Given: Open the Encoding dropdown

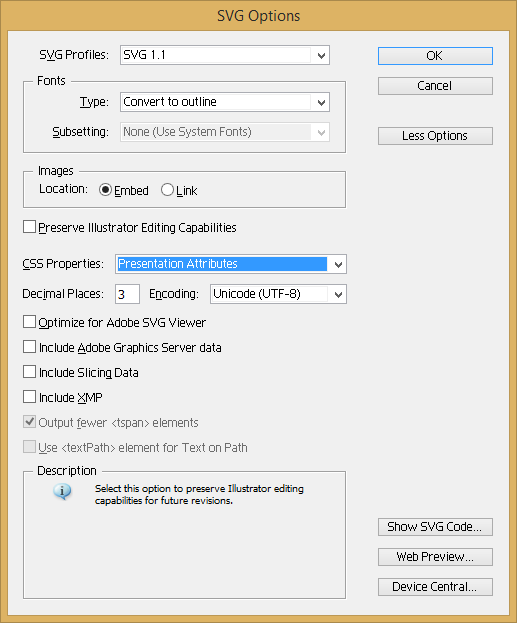Looking at the screenshot, I should point(278,294).
